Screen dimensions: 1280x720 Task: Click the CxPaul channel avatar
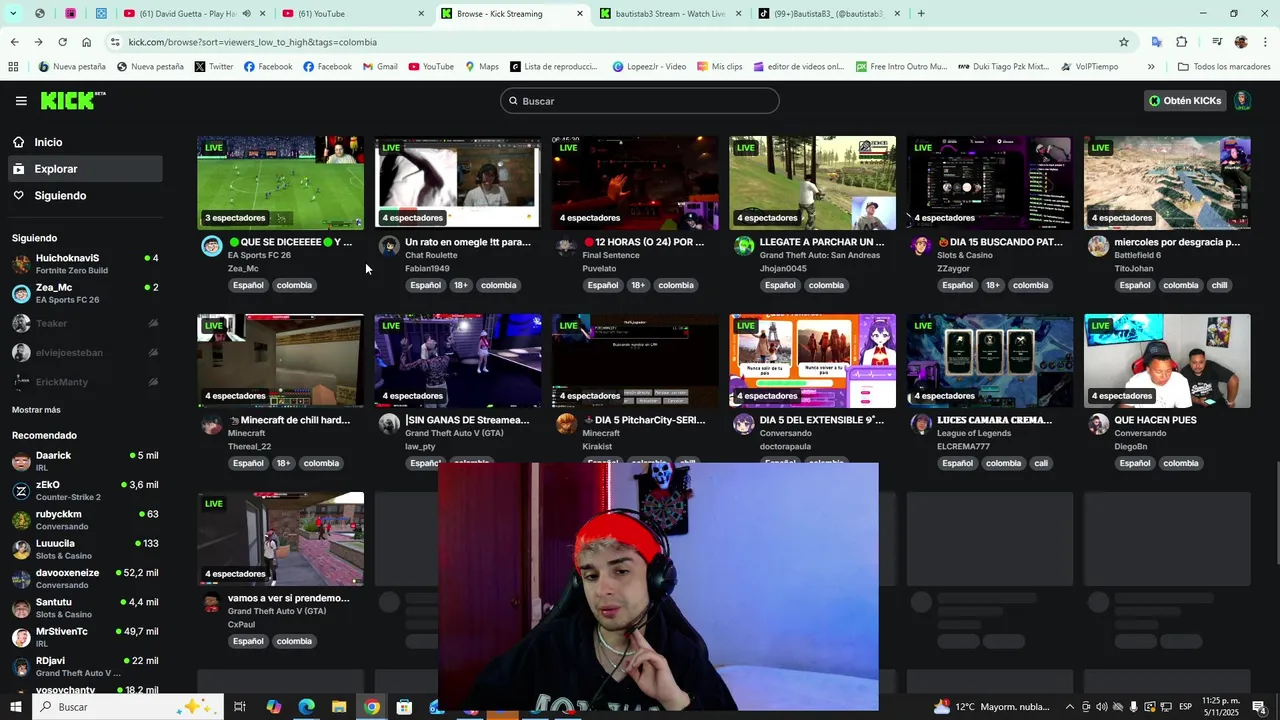point(211,603)
